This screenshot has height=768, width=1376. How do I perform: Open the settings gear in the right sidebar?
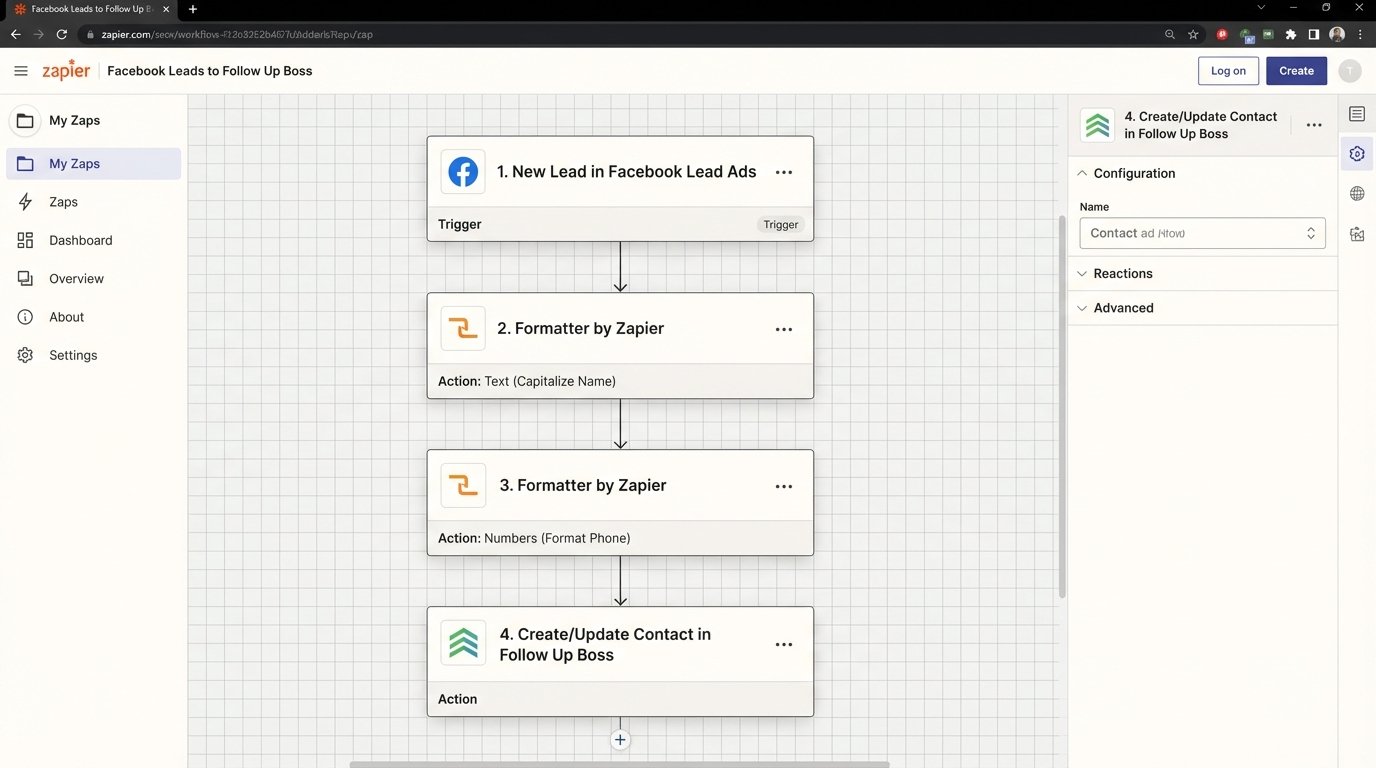(1357, 153)
